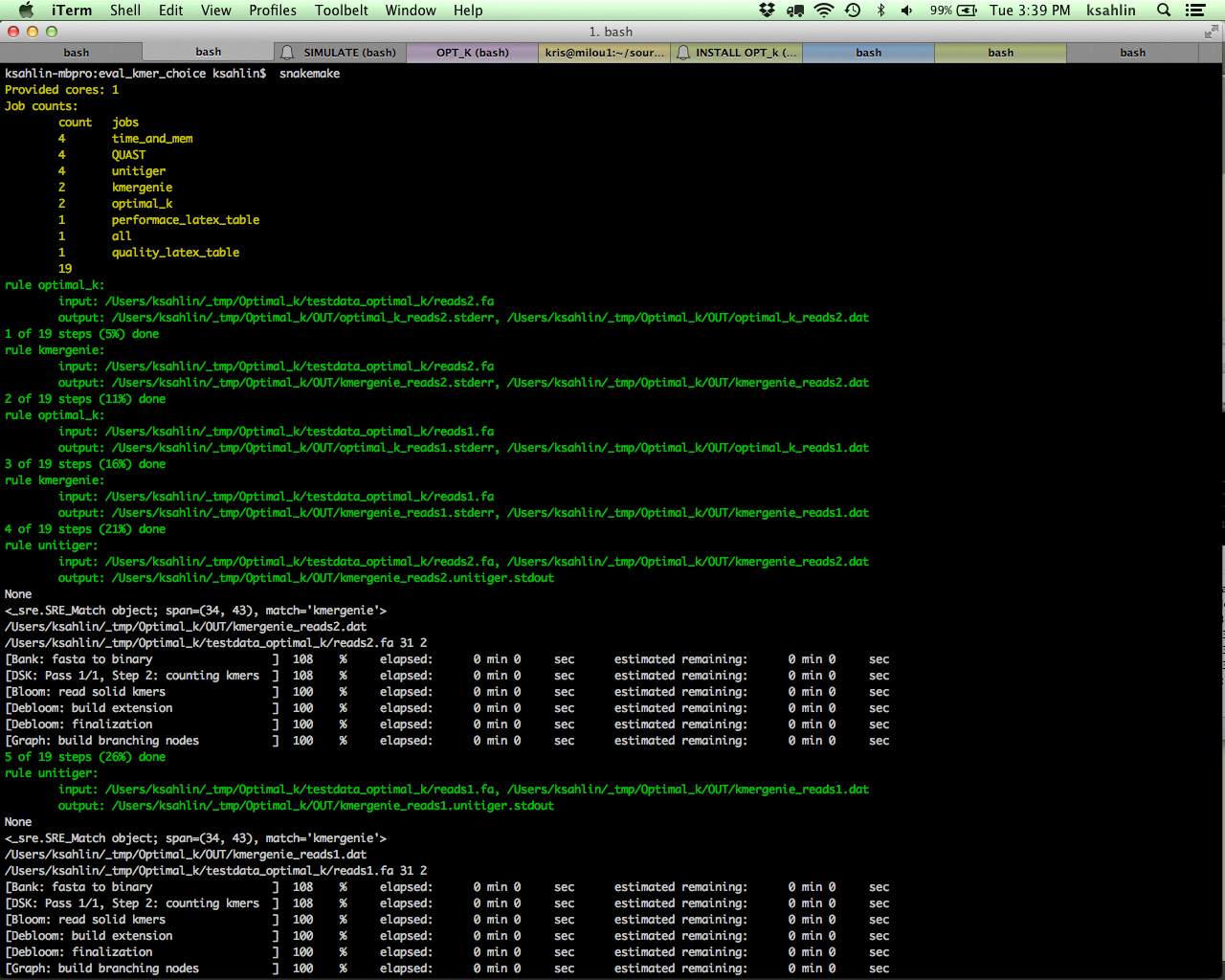Click the 'performace_latex_table' job name
The image size is (1225, 980).
click(x=186, y=220)
